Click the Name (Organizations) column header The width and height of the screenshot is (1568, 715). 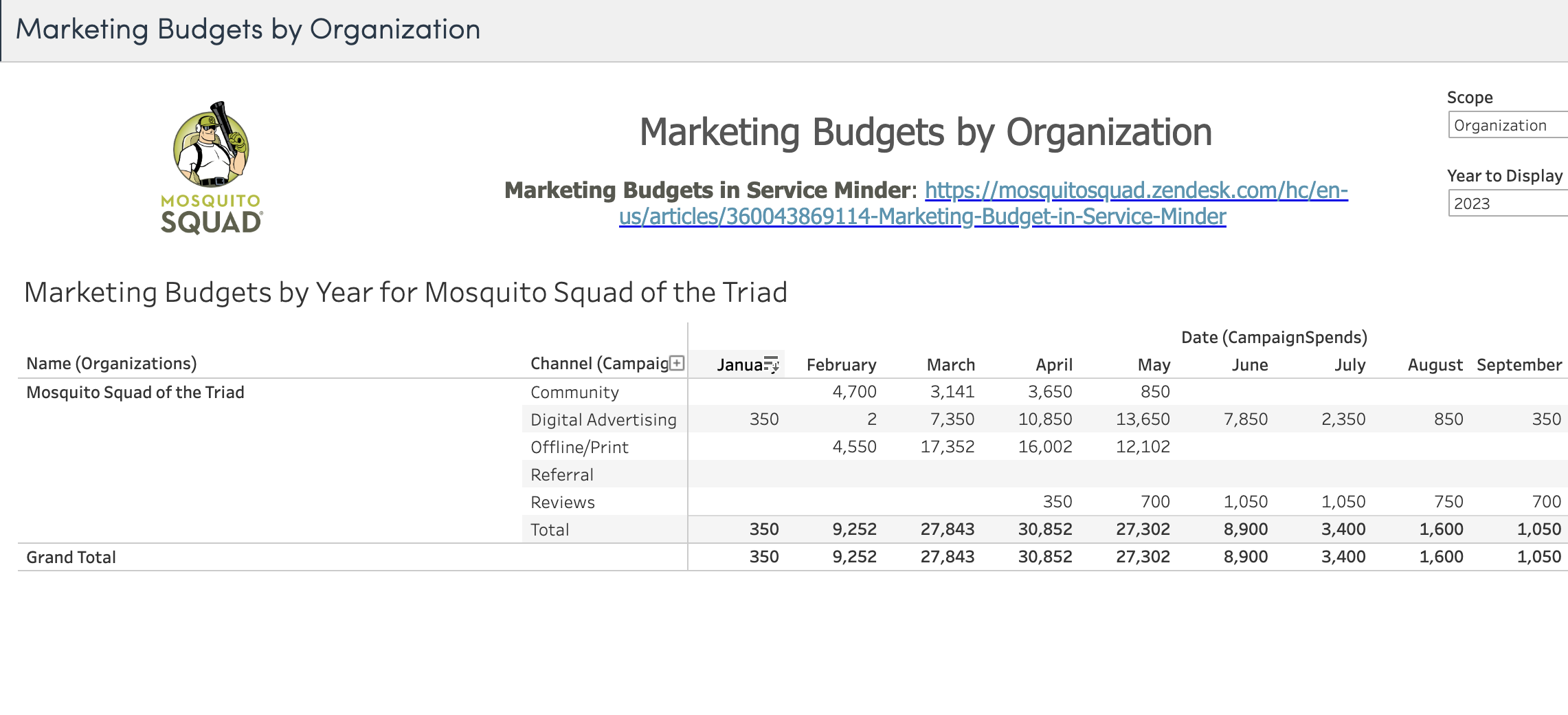[111, 363]
